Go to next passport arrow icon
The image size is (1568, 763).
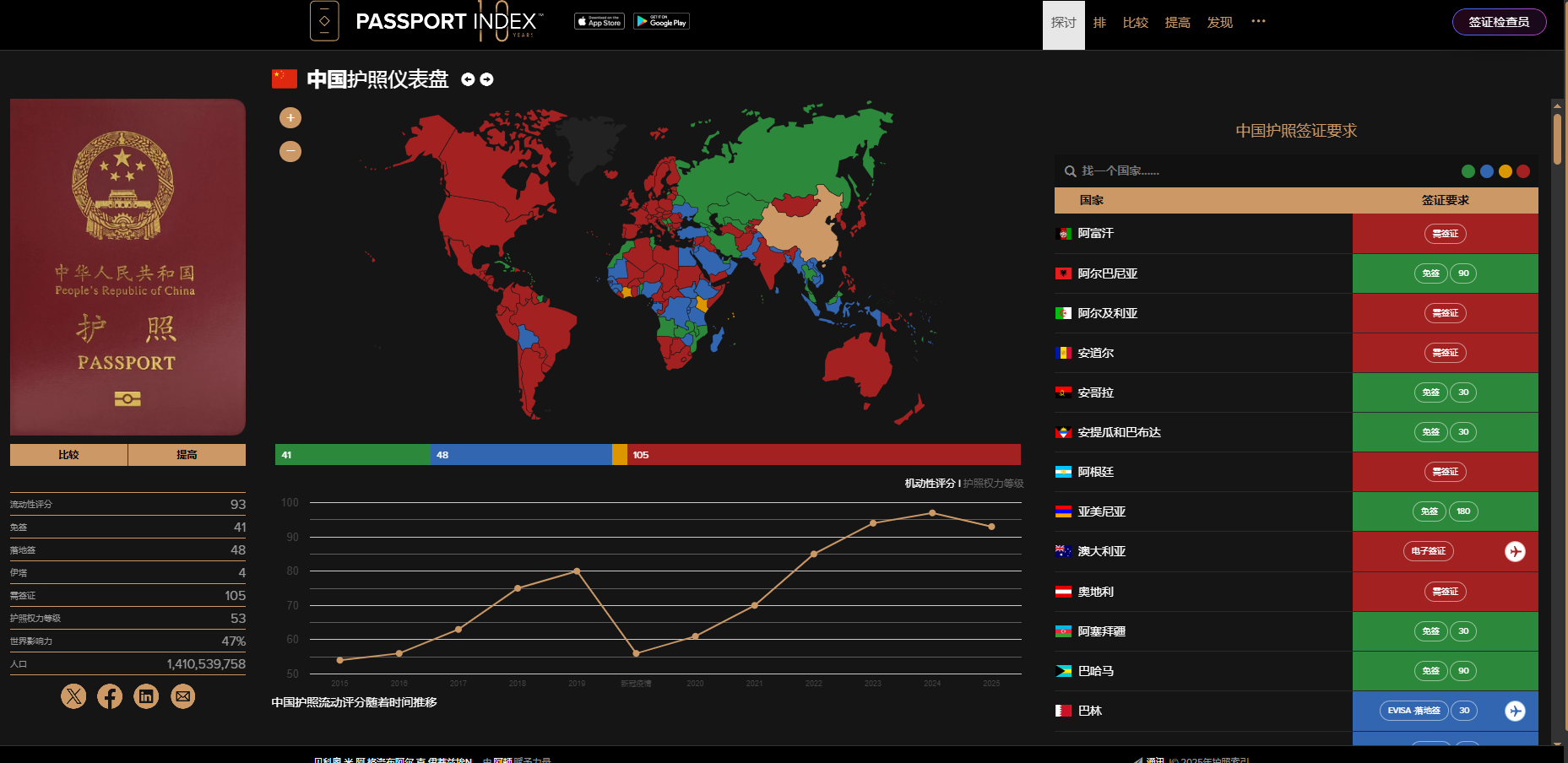coord(486,79)
